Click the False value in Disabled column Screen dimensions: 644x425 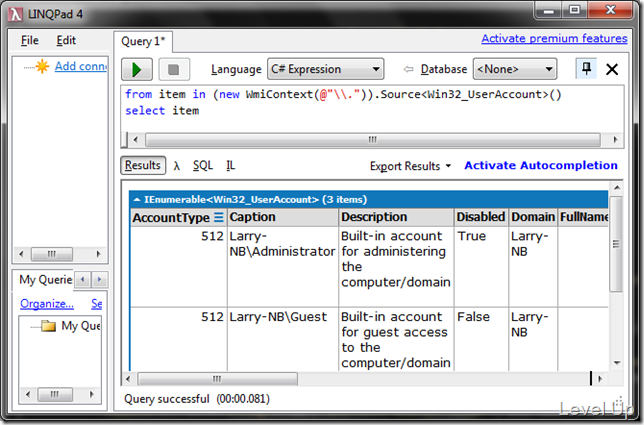tap(474, 317)
